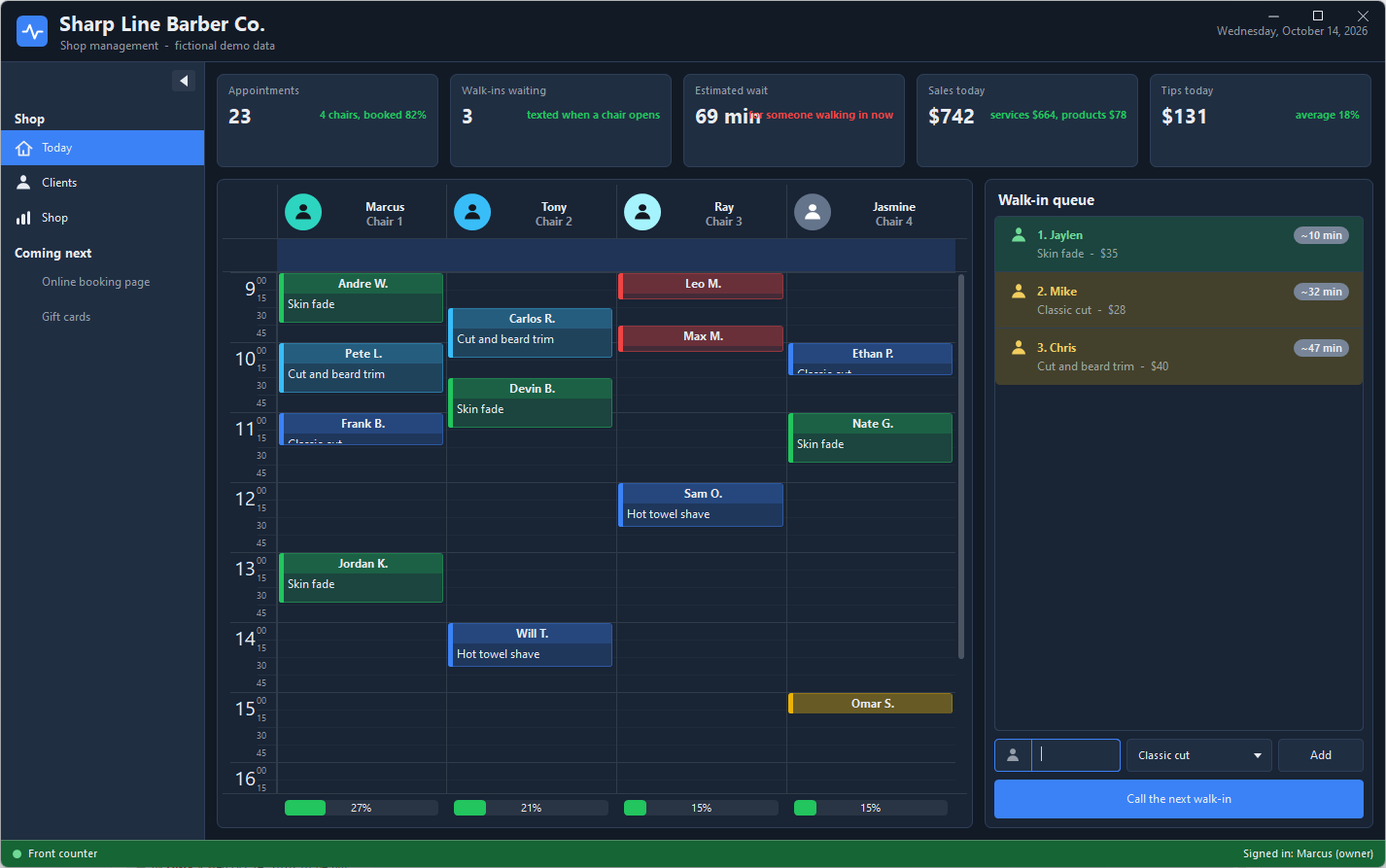
Task: Open Will T. hot towel shave appointment
Action: point(530,644)
